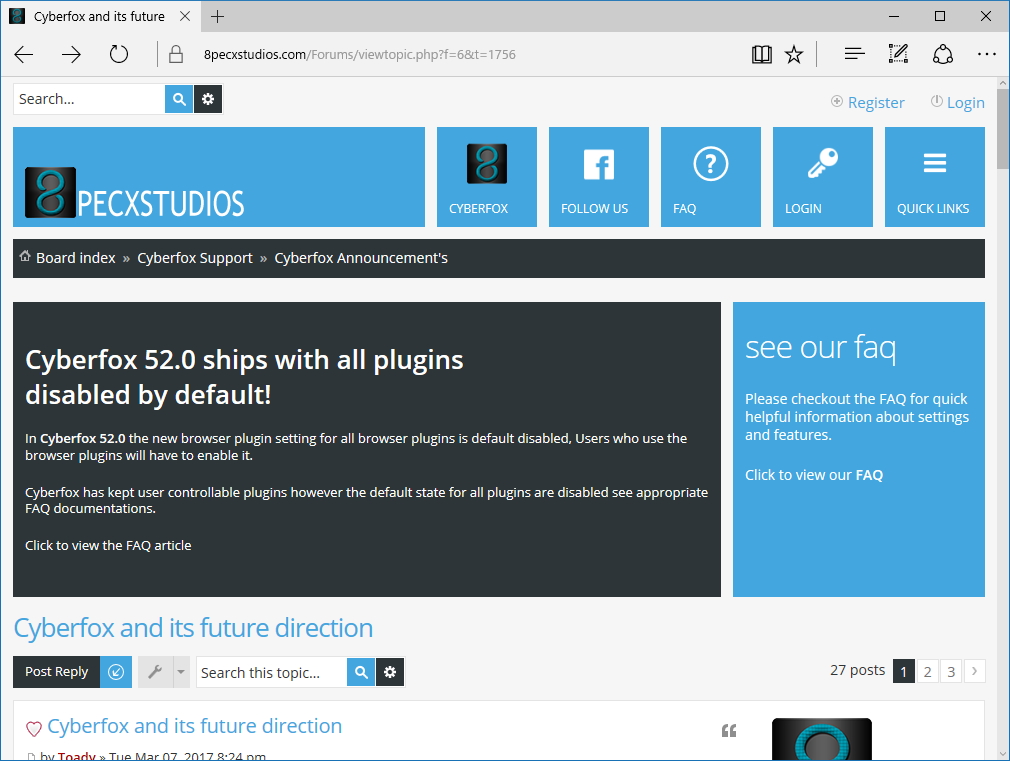Click the 8pecxstudios logo banner
Image resolution: width=1010 pixels, height=761 pixels.
219,177
